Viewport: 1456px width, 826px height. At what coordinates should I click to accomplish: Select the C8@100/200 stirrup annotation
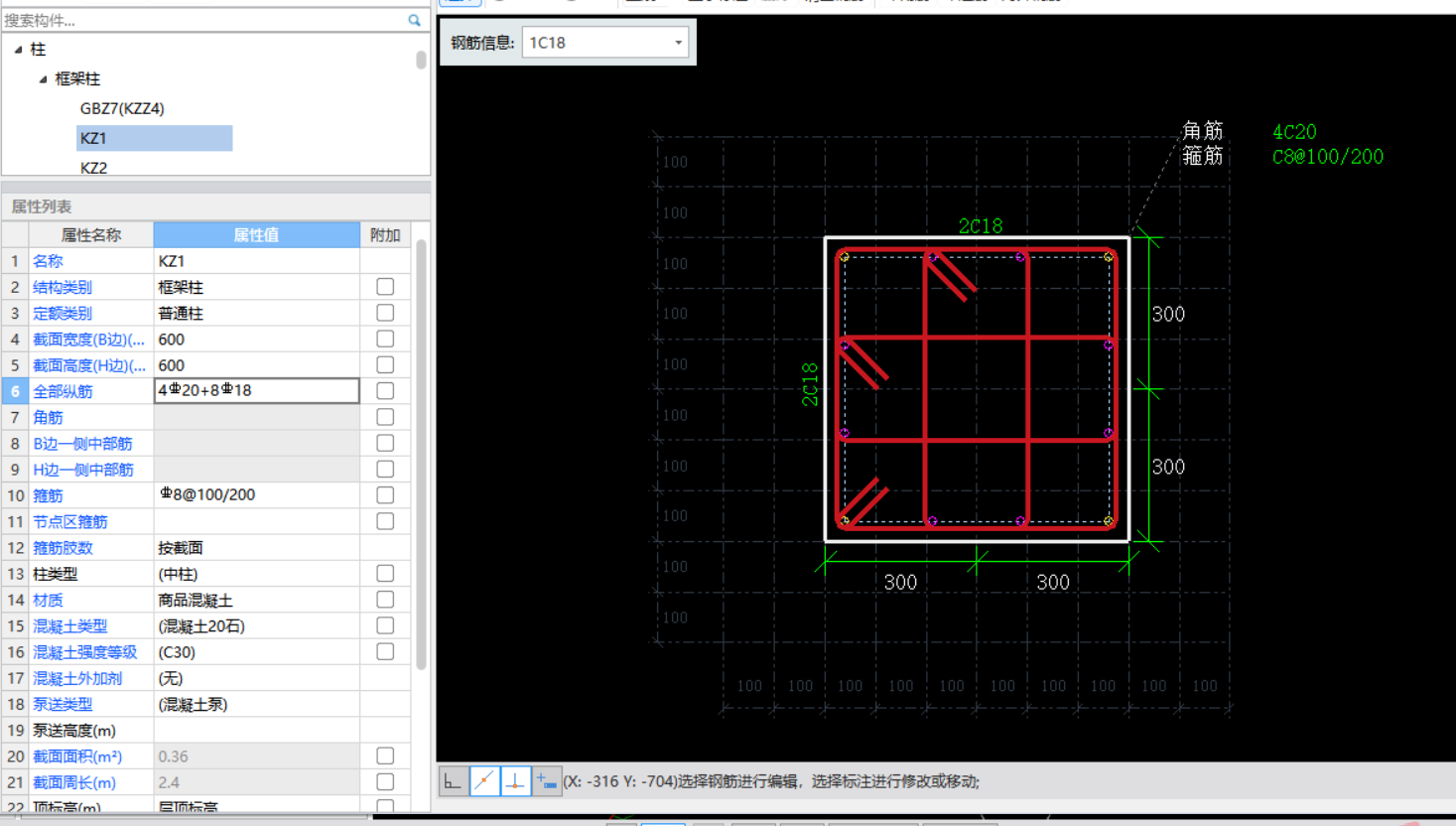coord(1328,157)
